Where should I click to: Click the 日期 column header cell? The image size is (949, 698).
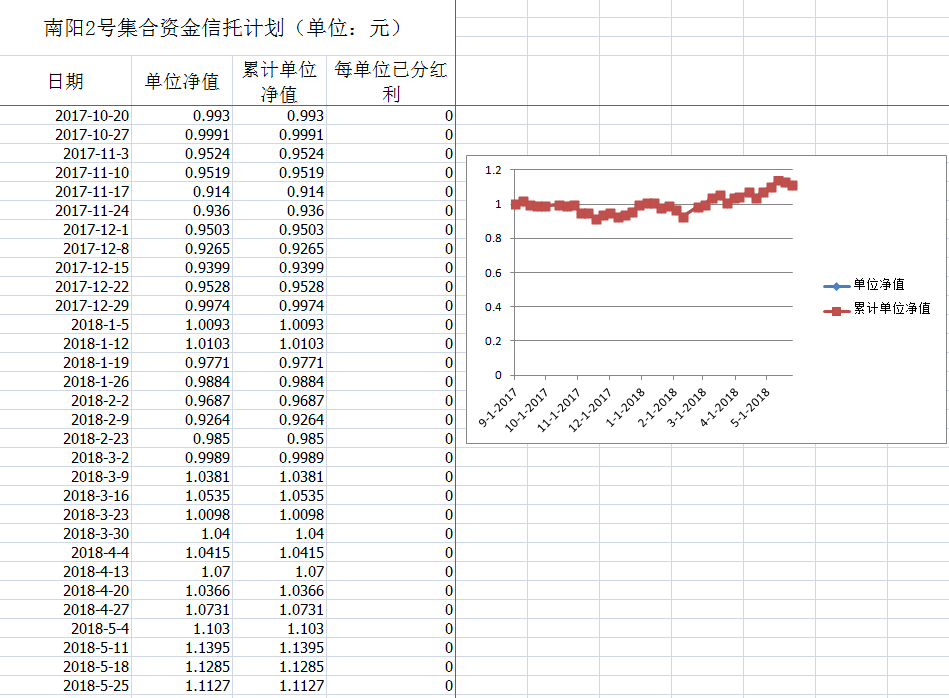point(66,82)
